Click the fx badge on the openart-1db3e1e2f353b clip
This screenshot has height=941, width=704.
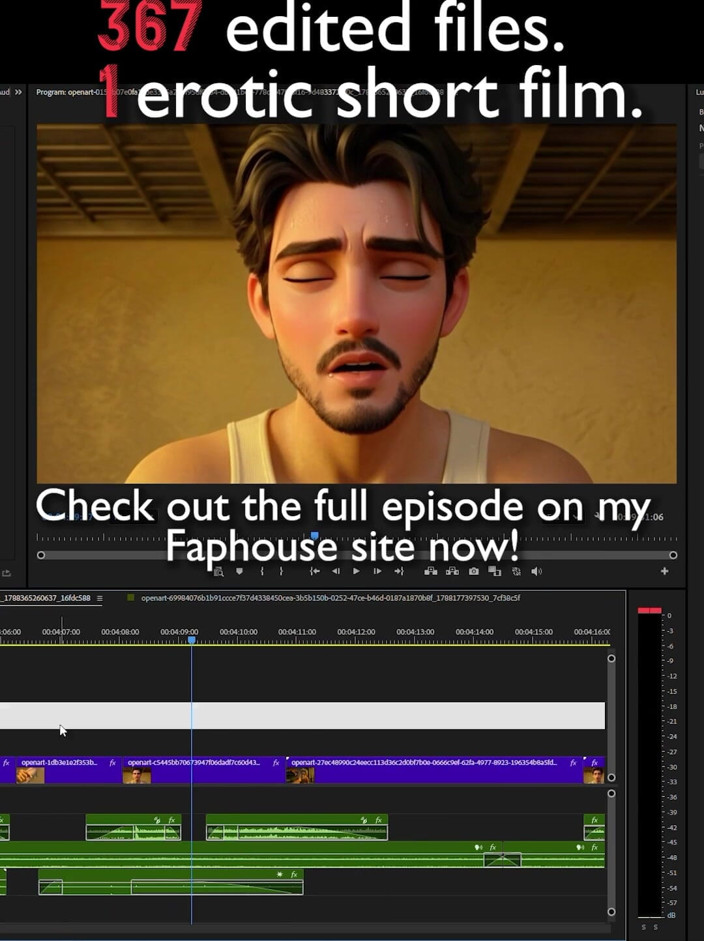coord(112,763)
